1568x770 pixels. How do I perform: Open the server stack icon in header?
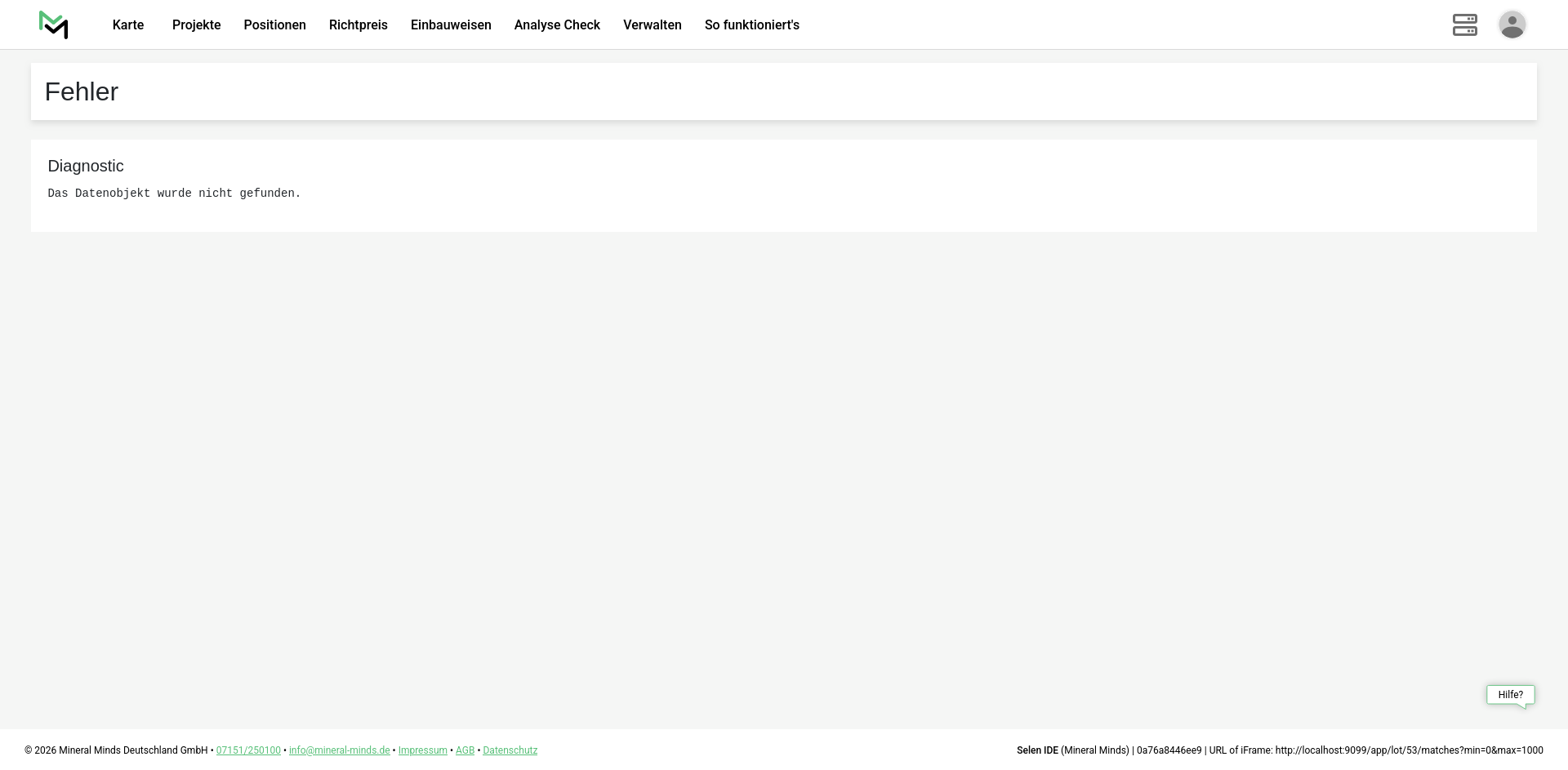pyautogui.click(x=1464, y=25)
